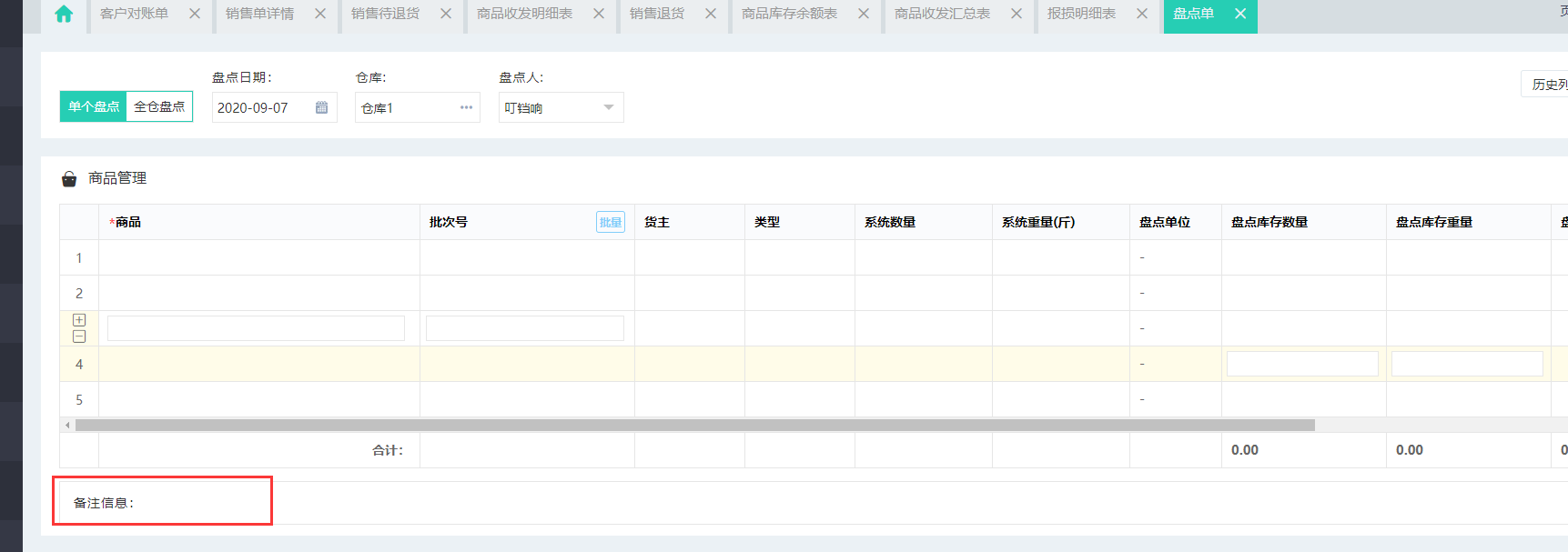Screen dimensions: 1568x552
Task: Switch to 全仓盘点 mode
Action: click(x=159, y=106)
